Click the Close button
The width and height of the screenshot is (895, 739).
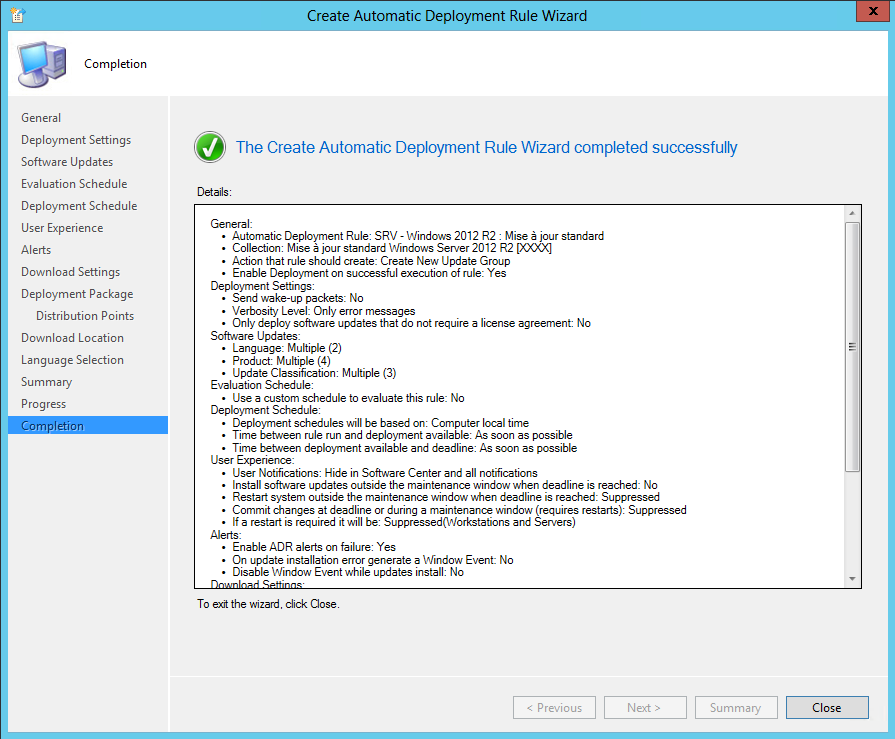point(827,708)
